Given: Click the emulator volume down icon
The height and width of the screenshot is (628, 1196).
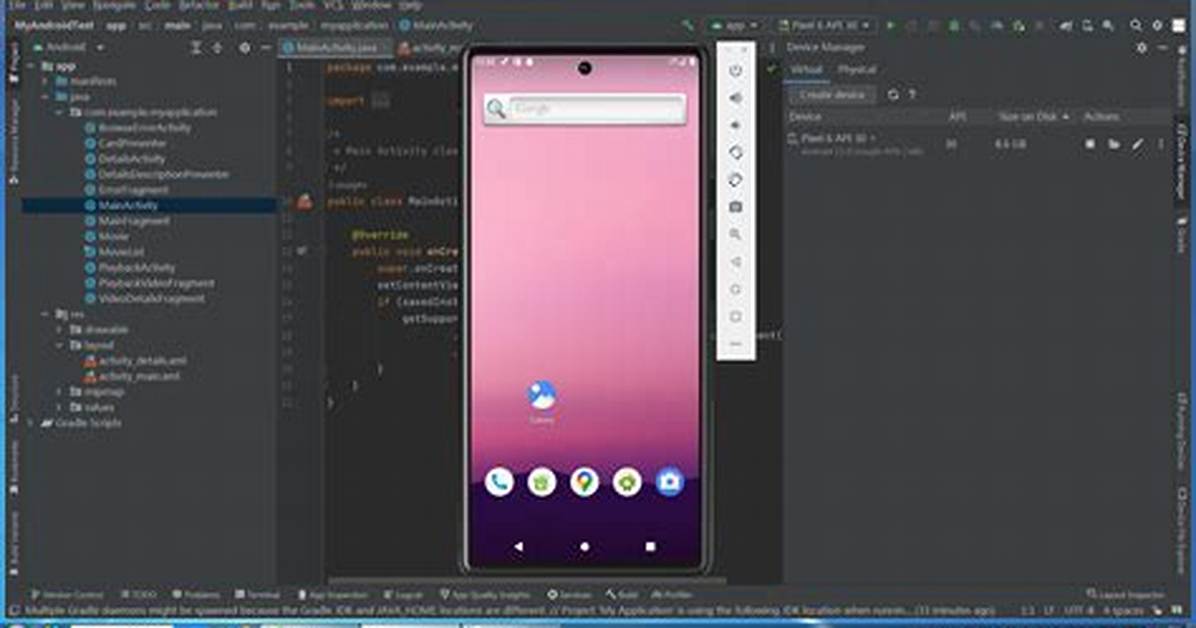Looking at the screenshot, I should coord(735,125).
